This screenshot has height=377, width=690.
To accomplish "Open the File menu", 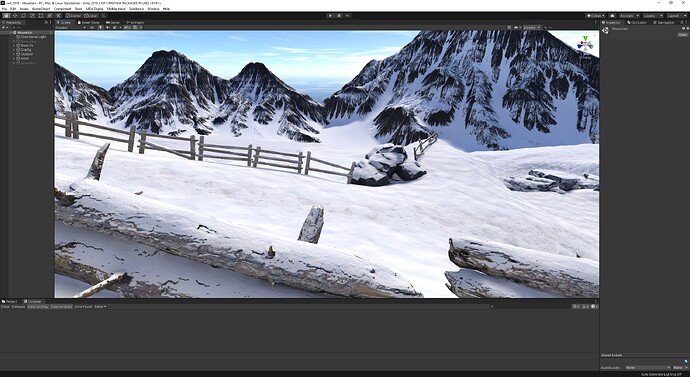I will point(4,8).
